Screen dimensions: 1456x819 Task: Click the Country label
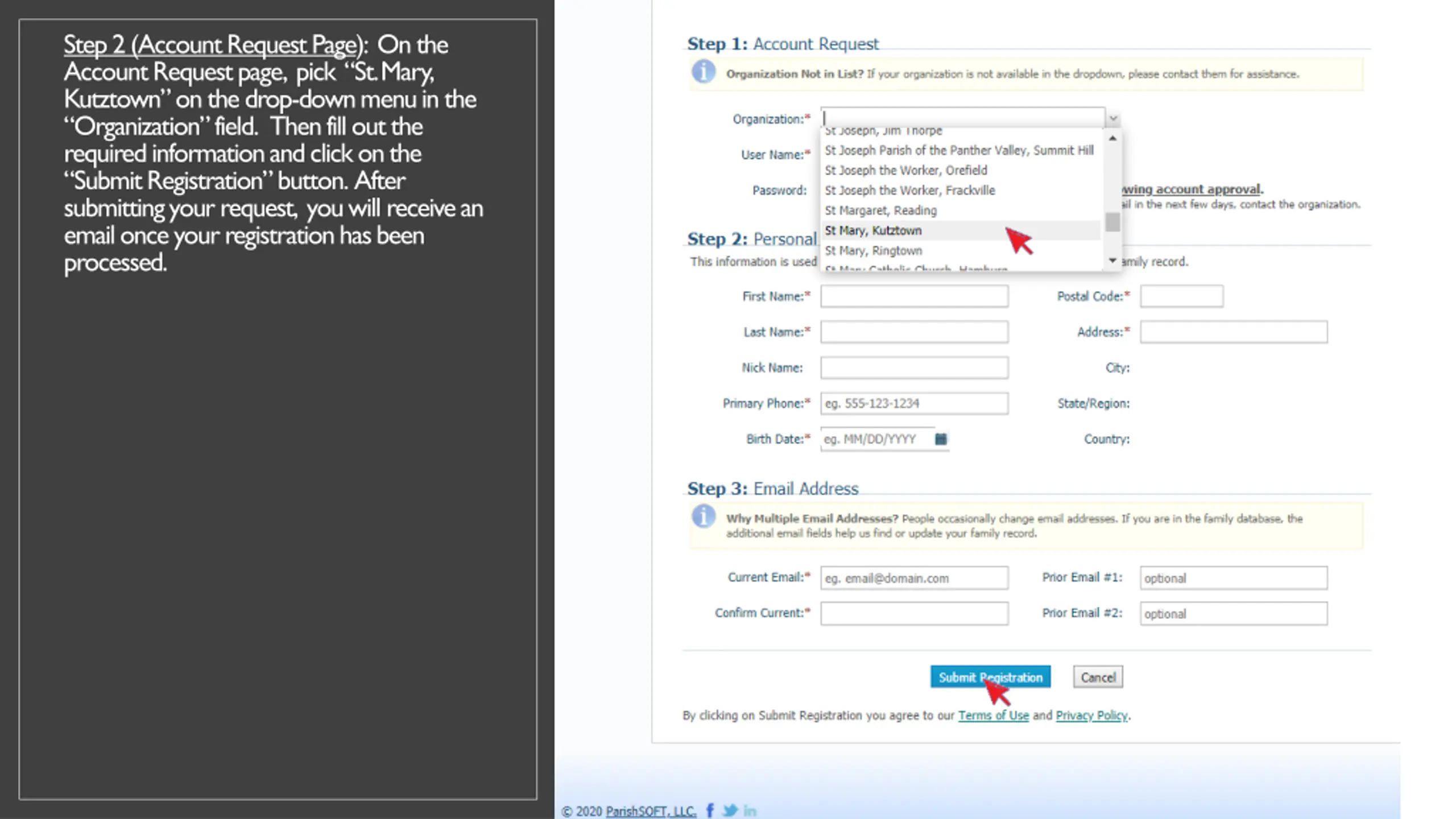[x=1106, y=440]
